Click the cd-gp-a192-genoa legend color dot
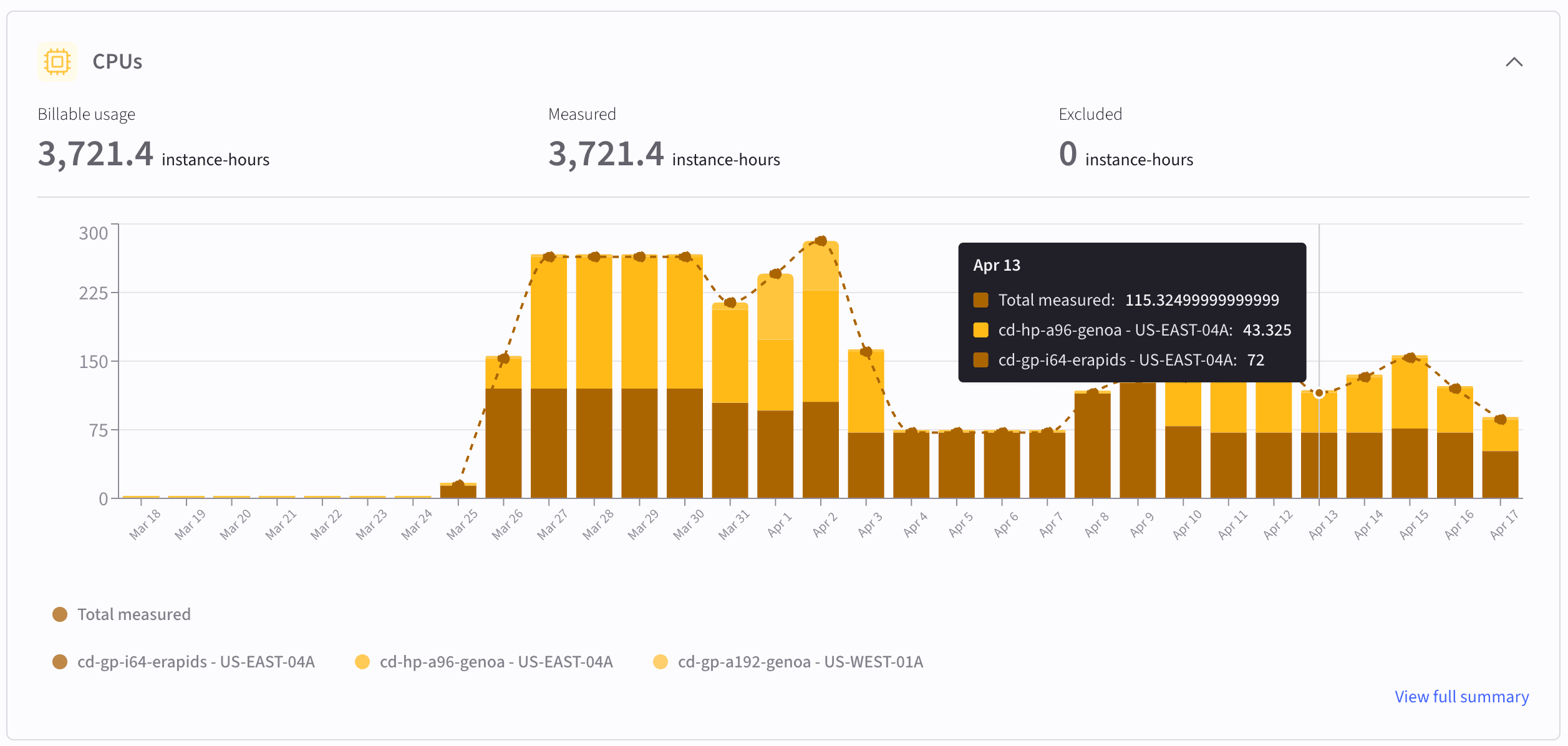This screenshot has width=1568, height=746. 660,662
